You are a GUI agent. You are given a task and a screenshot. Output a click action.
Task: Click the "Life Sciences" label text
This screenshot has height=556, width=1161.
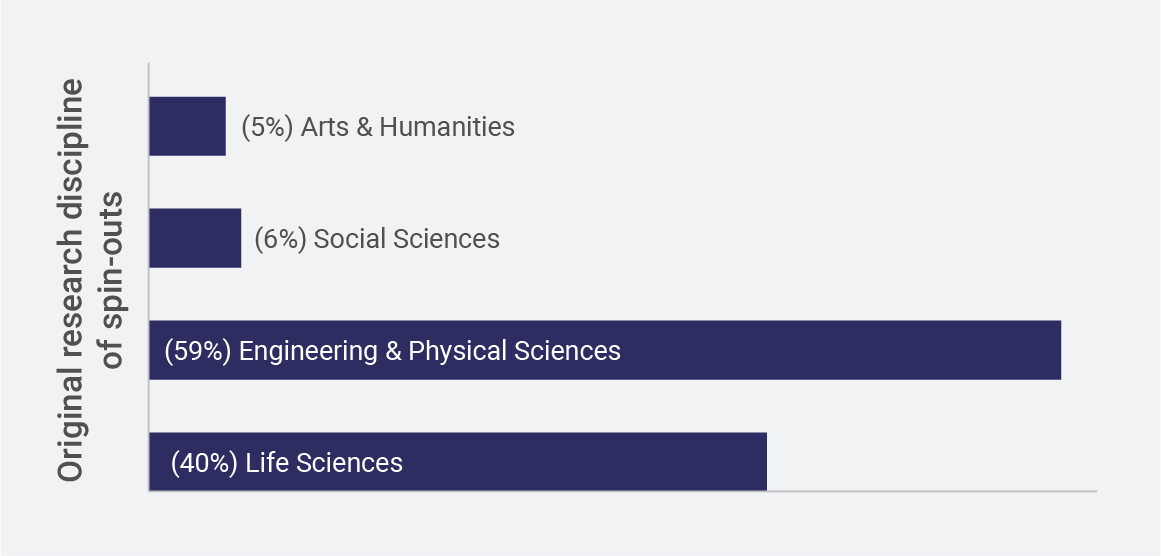[x=324, y=463]
